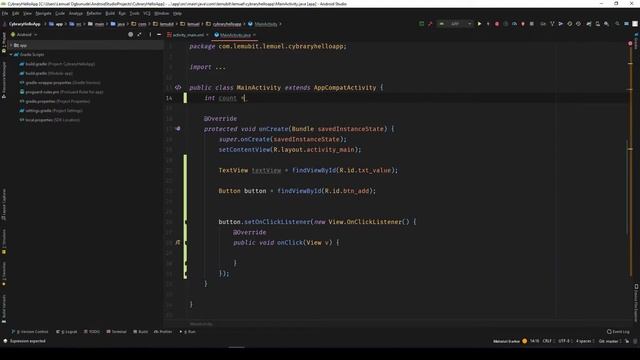Open the Search Everywhere magnifier
Image resolution: width=640 pixels, height=360 pixels.
(x=617, y=24)
